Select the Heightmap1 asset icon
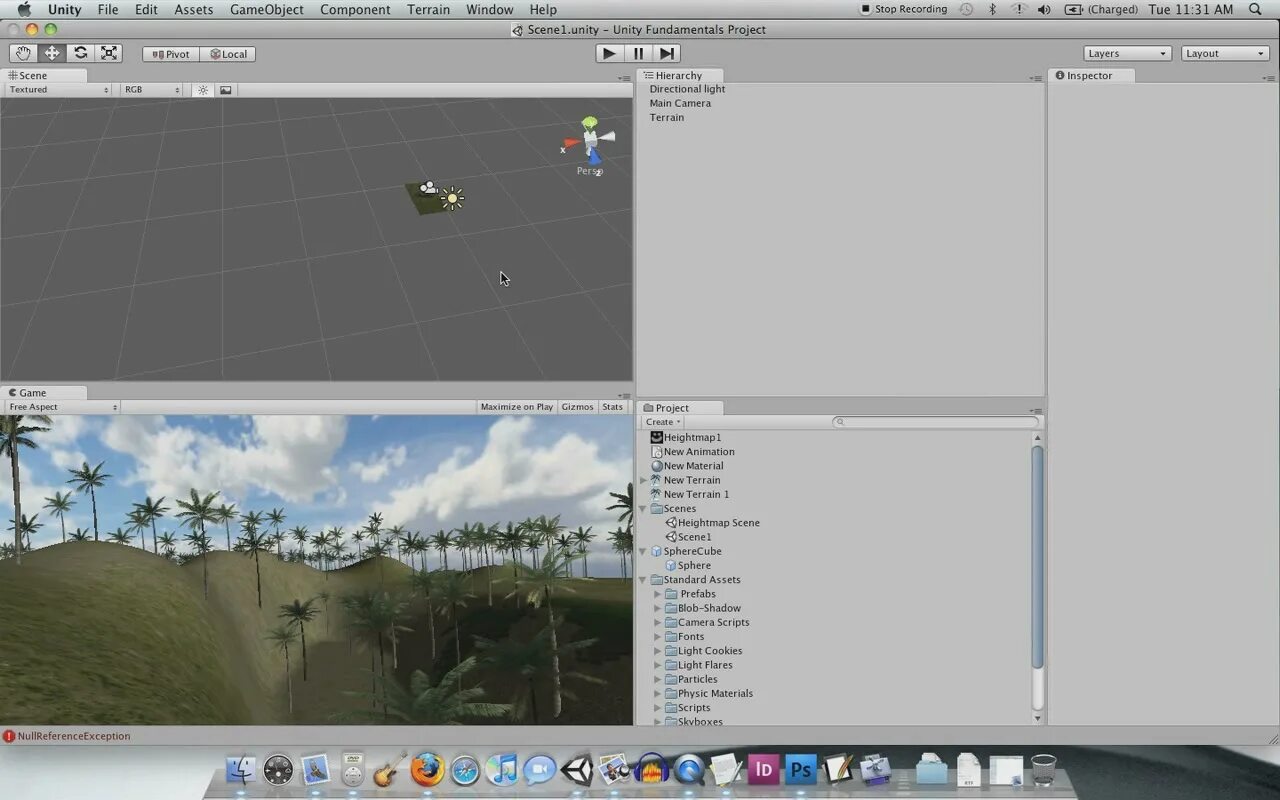This screenshot has width=1280, height=800. (x=657, y=437)
